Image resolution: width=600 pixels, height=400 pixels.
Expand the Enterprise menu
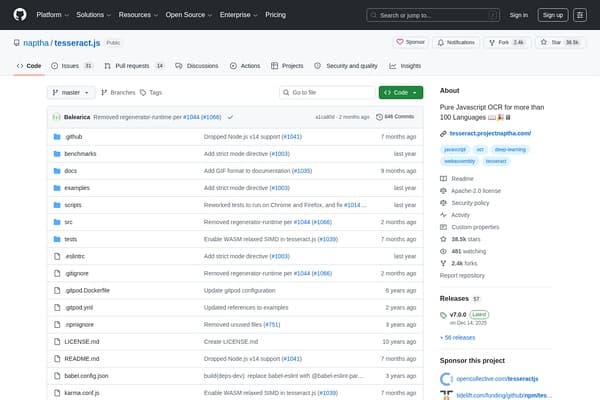[238, 15]
